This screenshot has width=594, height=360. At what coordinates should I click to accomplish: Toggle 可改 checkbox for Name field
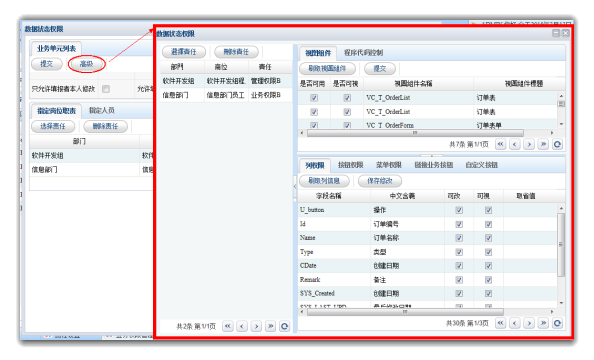pos(459,238)
